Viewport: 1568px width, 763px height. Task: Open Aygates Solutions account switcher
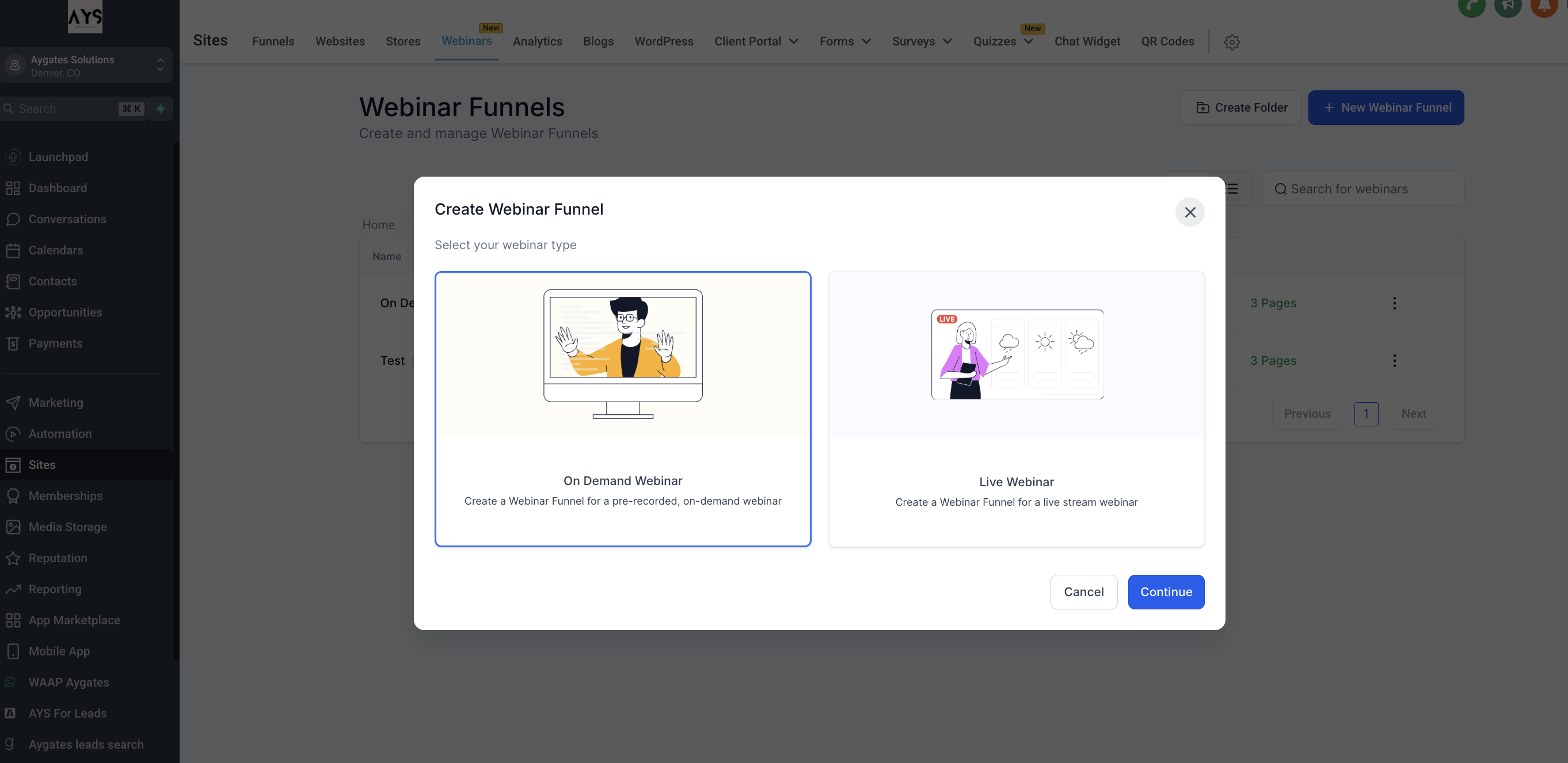coord(85,66)
